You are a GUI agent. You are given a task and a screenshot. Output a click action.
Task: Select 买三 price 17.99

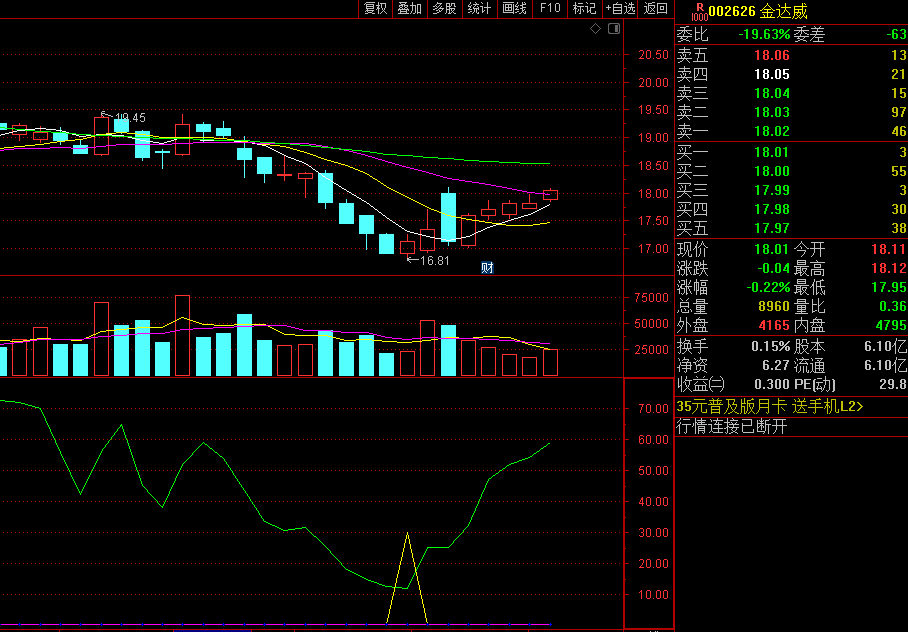click(x=772, y=191)
